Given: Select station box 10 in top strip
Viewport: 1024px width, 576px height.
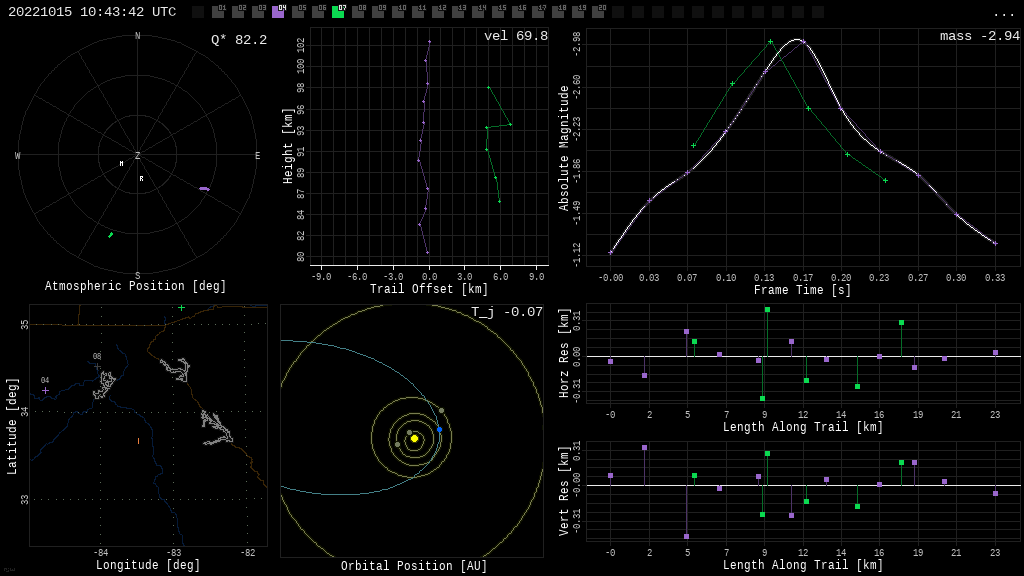Looking at the screenshot, I should pyautogui.click(x=398, y=12).
